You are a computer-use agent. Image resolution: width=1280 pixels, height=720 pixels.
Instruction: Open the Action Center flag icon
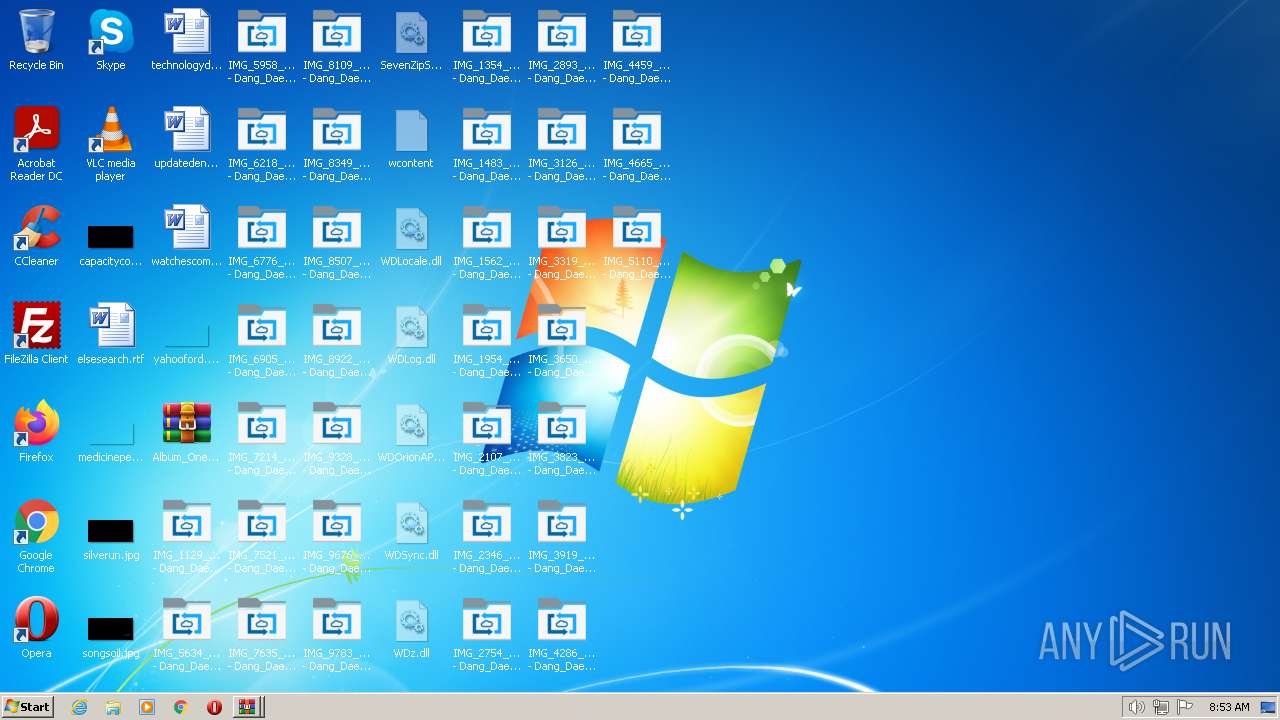(x=1185, y=707)
